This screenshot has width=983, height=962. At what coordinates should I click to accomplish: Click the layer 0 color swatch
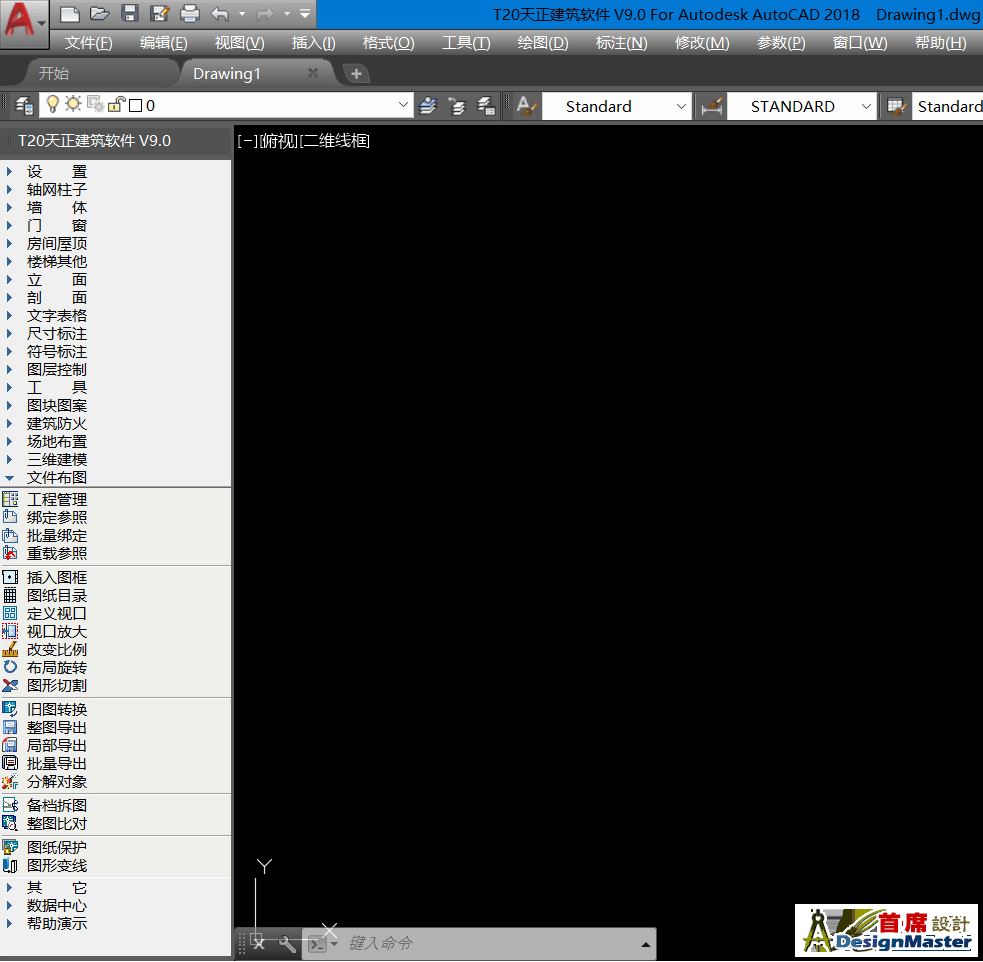pos(135,105)
